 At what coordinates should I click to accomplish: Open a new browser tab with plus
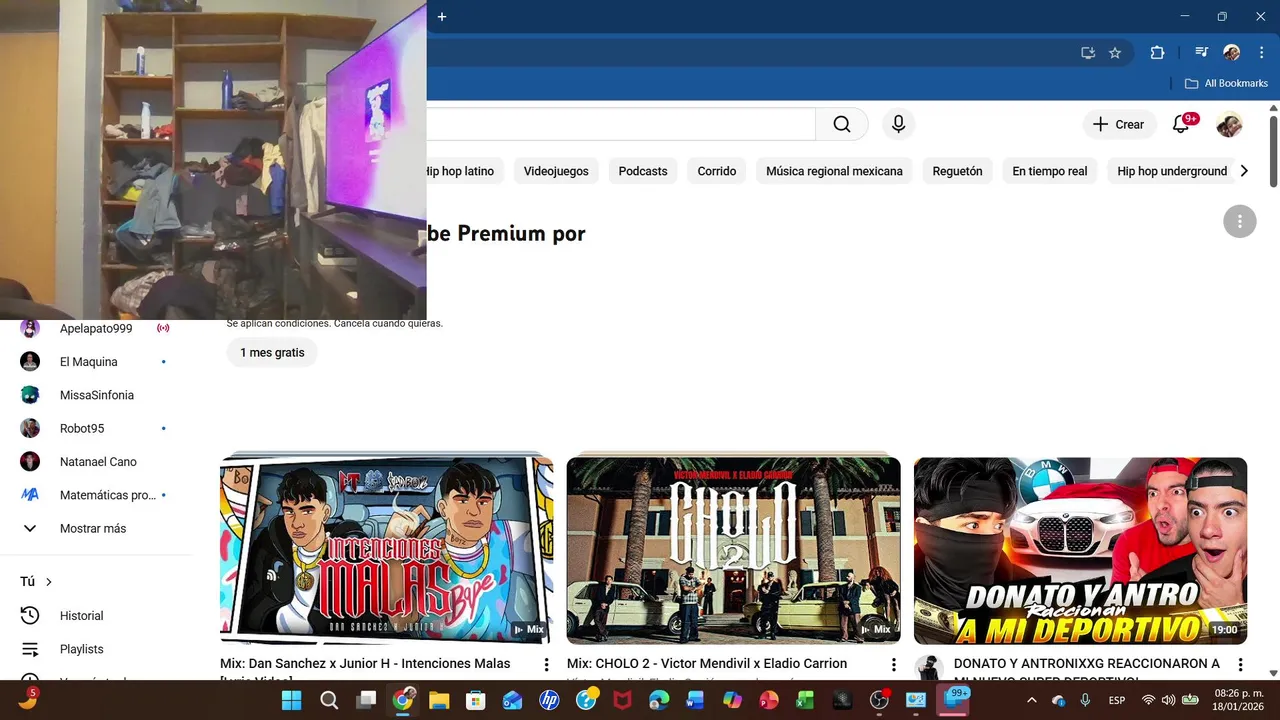[x=442, y=16]
